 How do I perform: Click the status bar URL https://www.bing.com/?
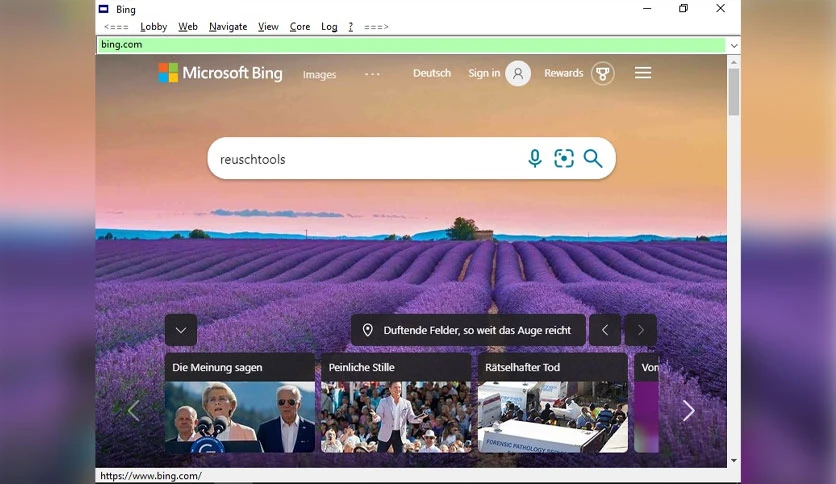point(151,476)
